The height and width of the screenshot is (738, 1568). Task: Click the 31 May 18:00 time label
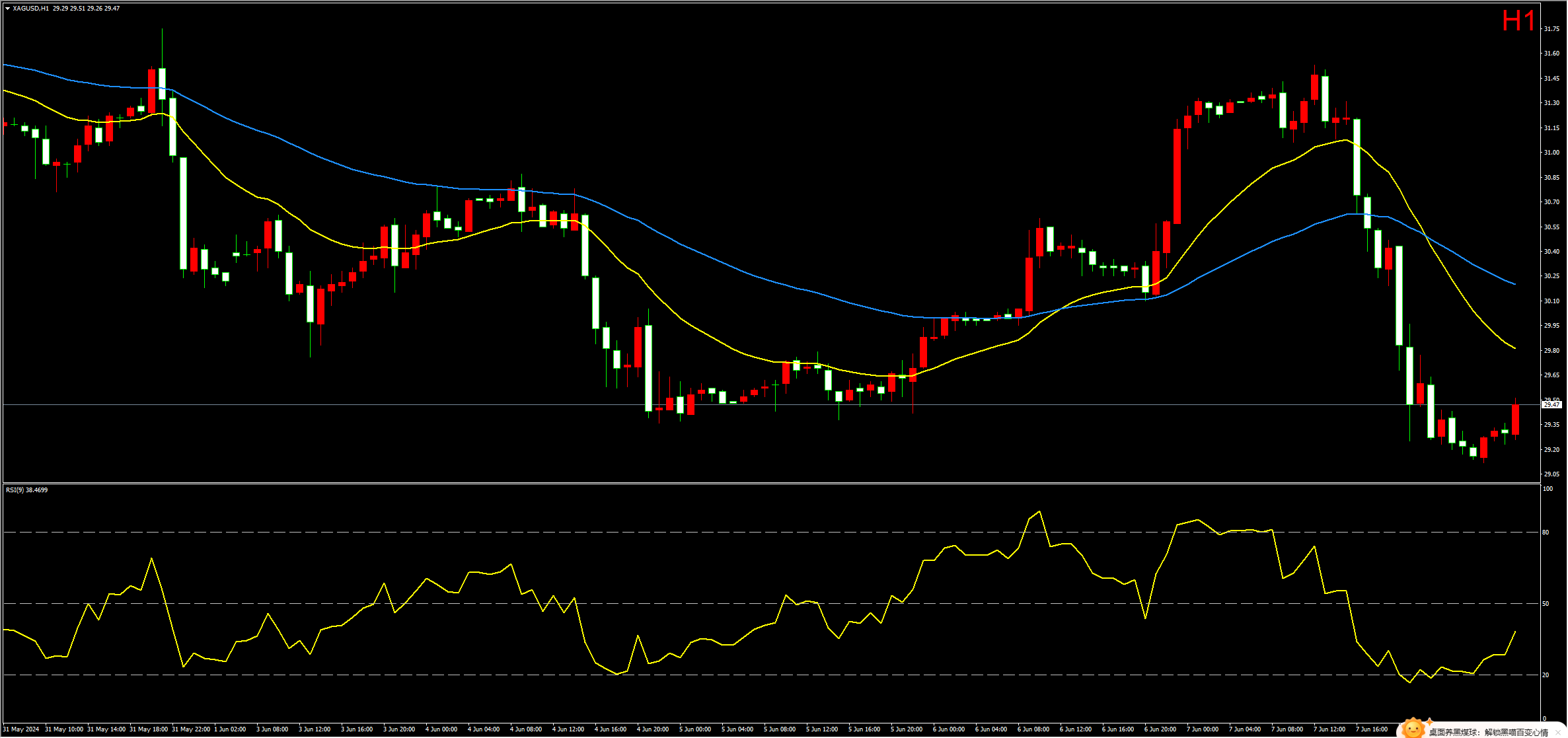click(x=149, y=729)
